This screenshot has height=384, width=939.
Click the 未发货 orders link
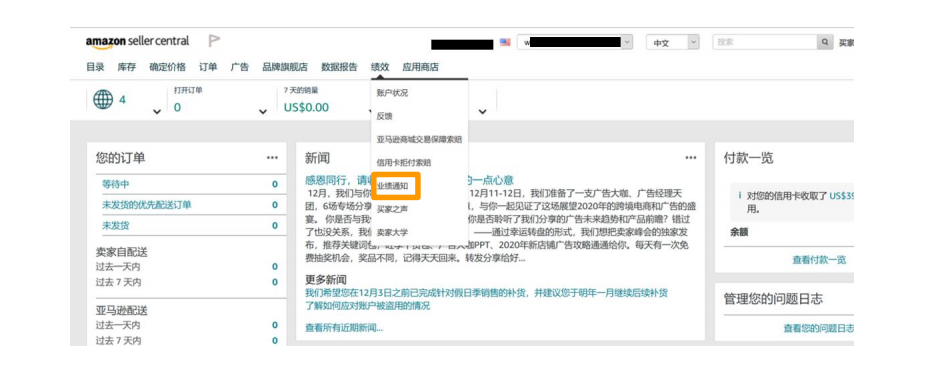[x=116, y=226]
